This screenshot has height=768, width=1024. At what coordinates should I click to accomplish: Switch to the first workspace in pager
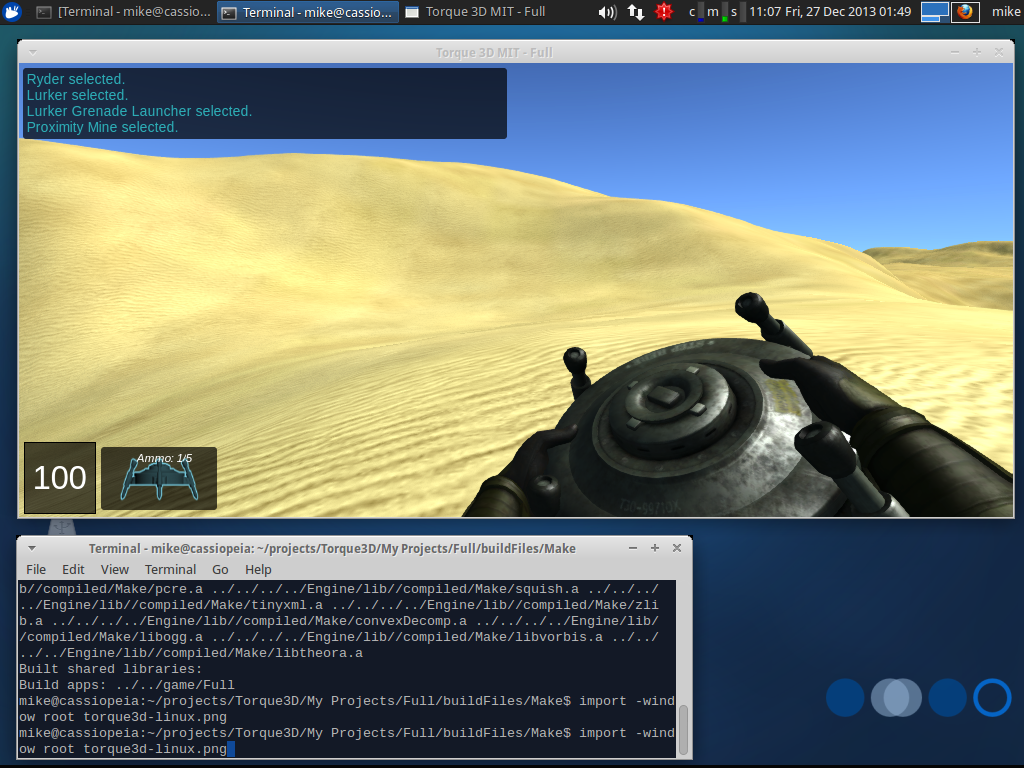click(935, 12)
